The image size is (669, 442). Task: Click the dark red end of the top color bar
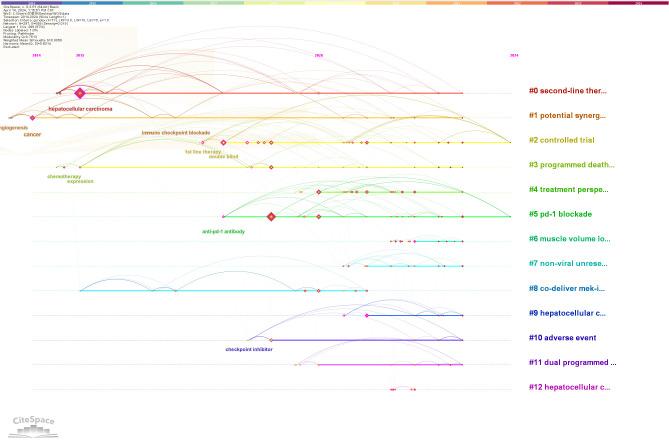pyautogui.click(x=638, y=3)
